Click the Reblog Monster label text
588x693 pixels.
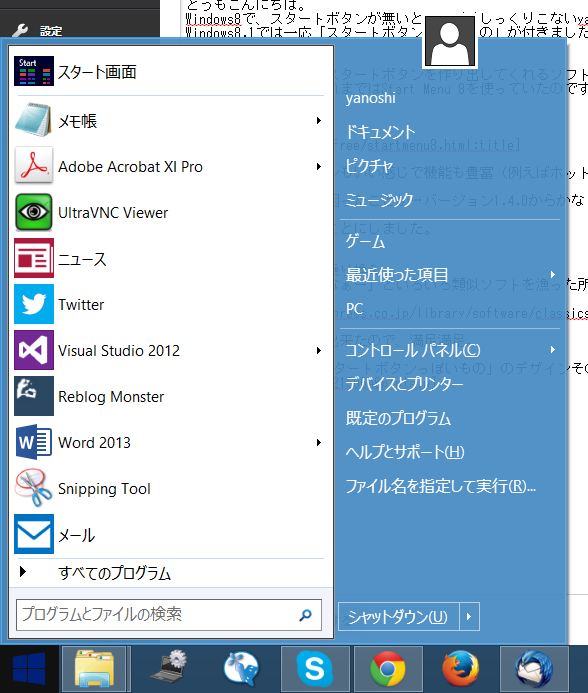111,396
